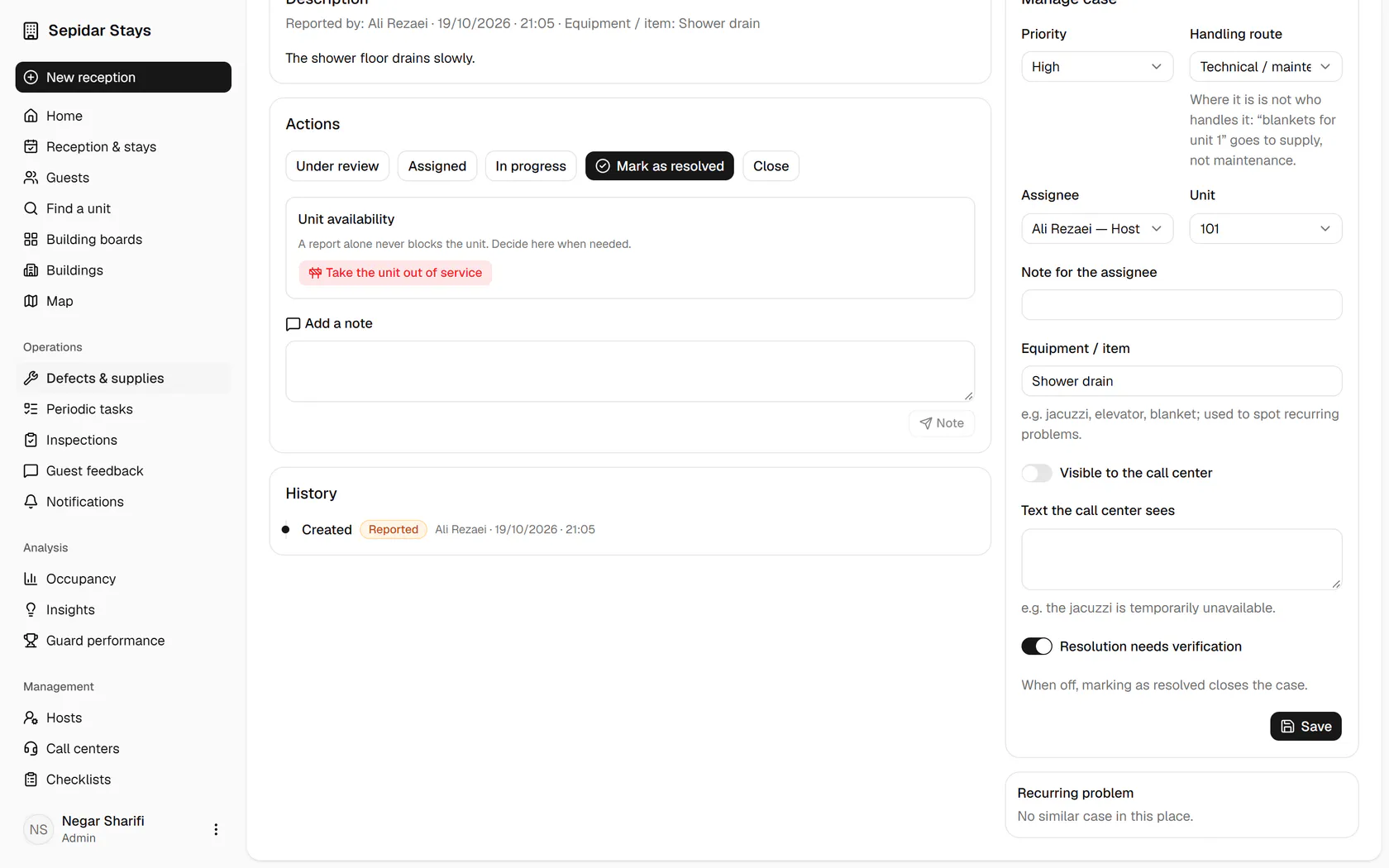Open the Map page
Screen dimensions: 1389x868
click(x=123, y=301)
